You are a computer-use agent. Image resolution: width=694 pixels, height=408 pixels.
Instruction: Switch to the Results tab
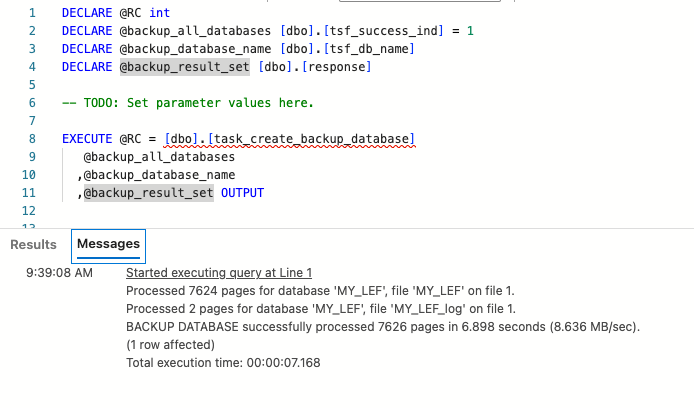[34, 245]
